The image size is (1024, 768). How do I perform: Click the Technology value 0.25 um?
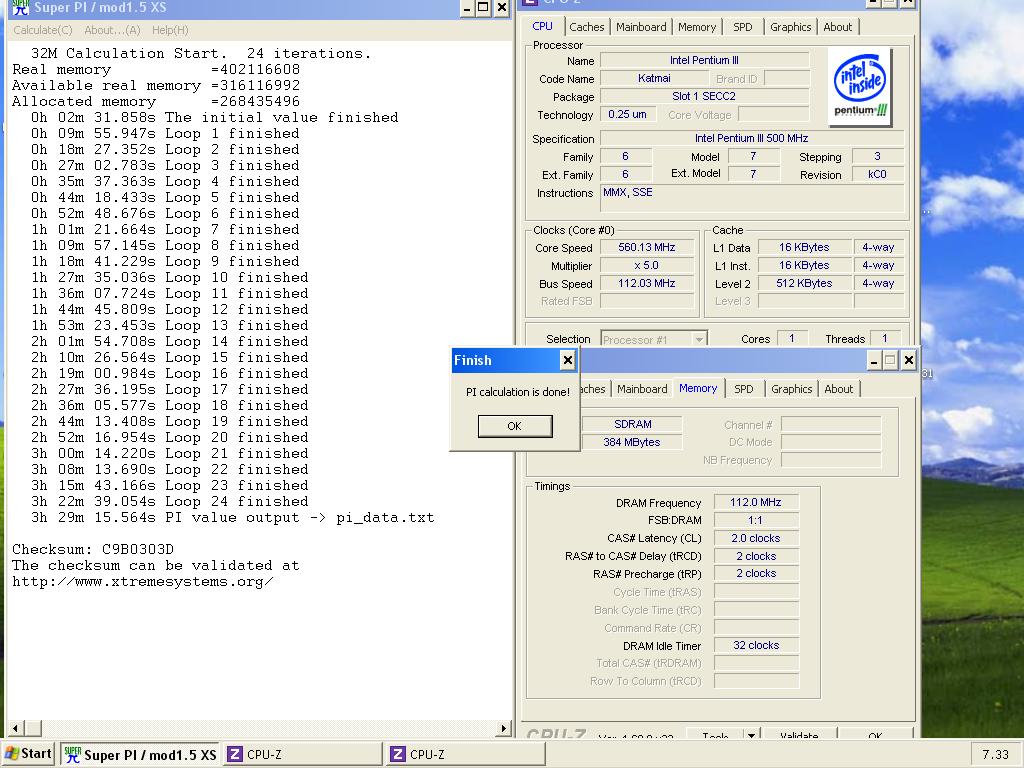[x=627, y=114]
